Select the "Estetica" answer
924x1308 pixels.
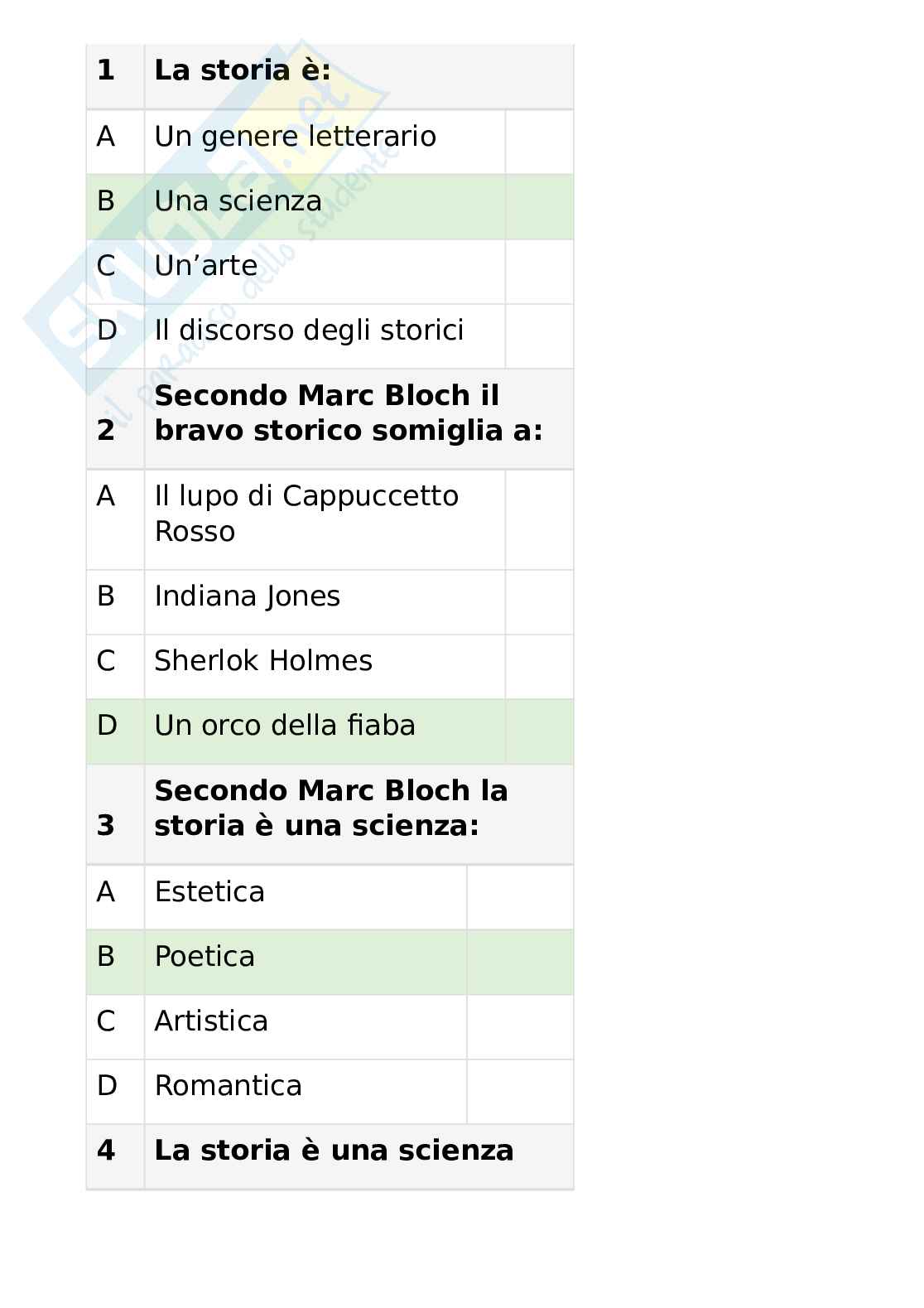pos(209,892)
